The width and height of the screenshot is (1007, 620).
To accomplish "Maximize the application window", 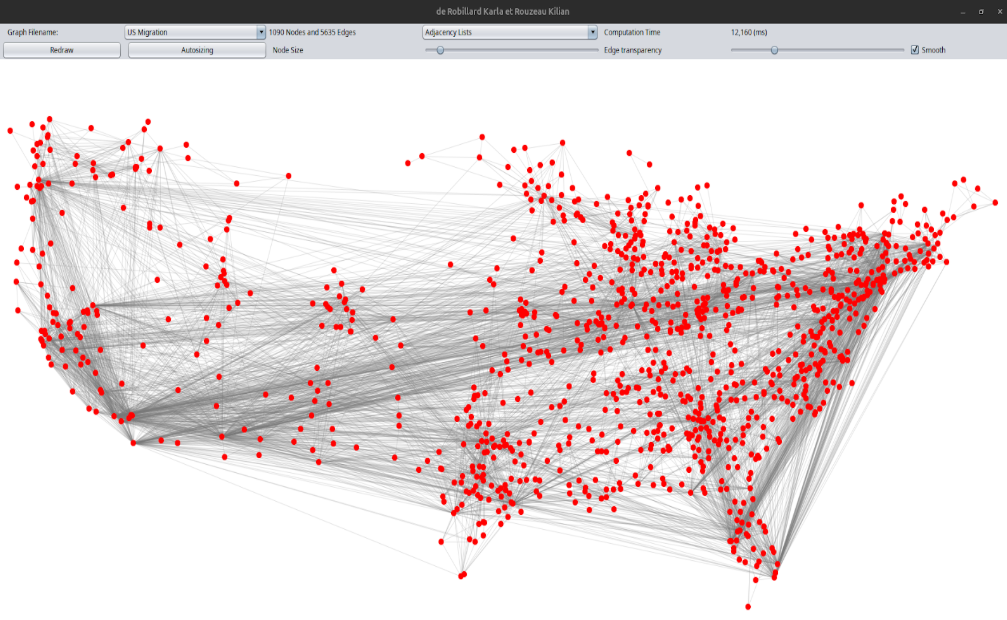I will [x=979, y=11].
